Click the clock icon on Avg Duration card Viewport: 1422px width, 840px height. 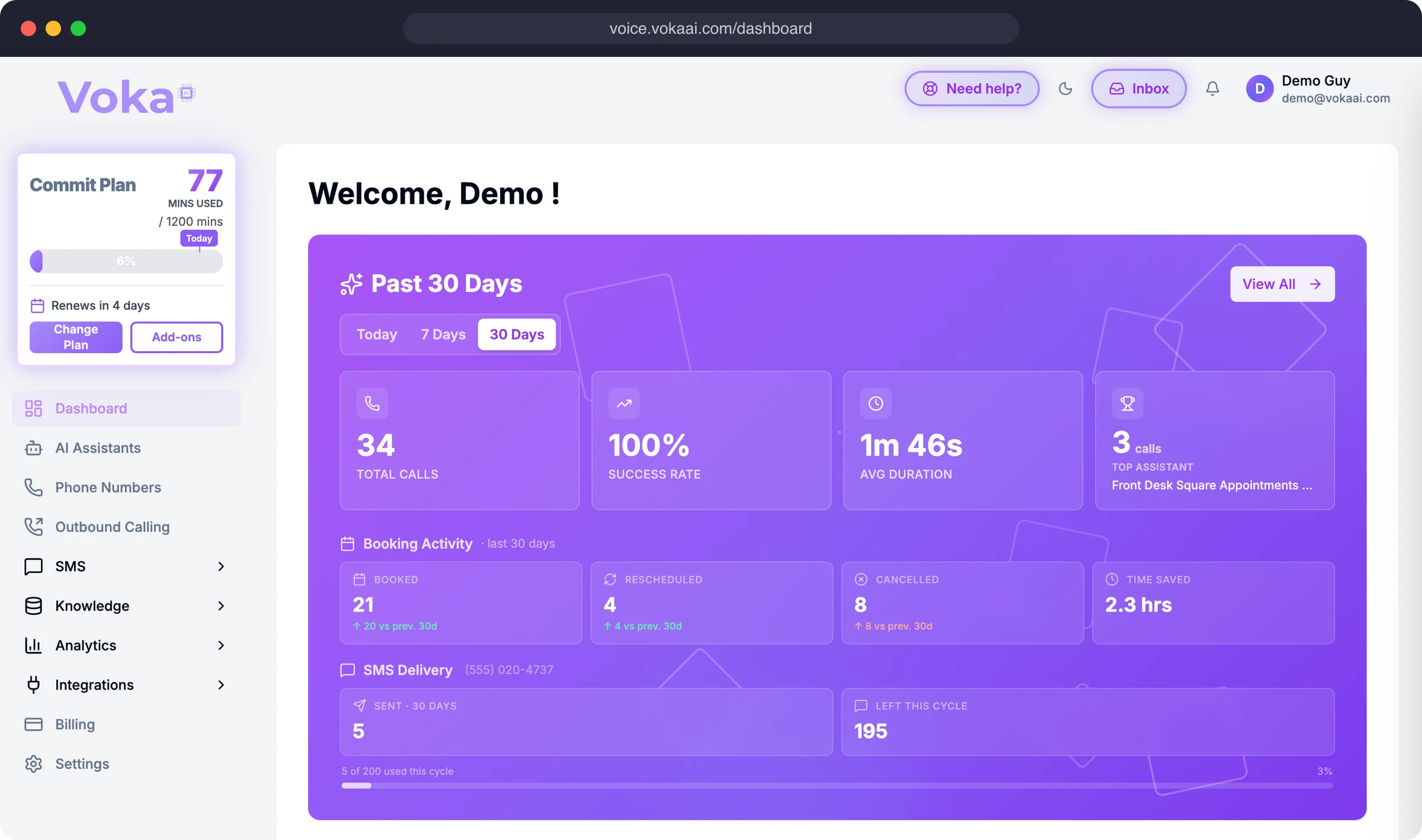click(x=876, y=403)
